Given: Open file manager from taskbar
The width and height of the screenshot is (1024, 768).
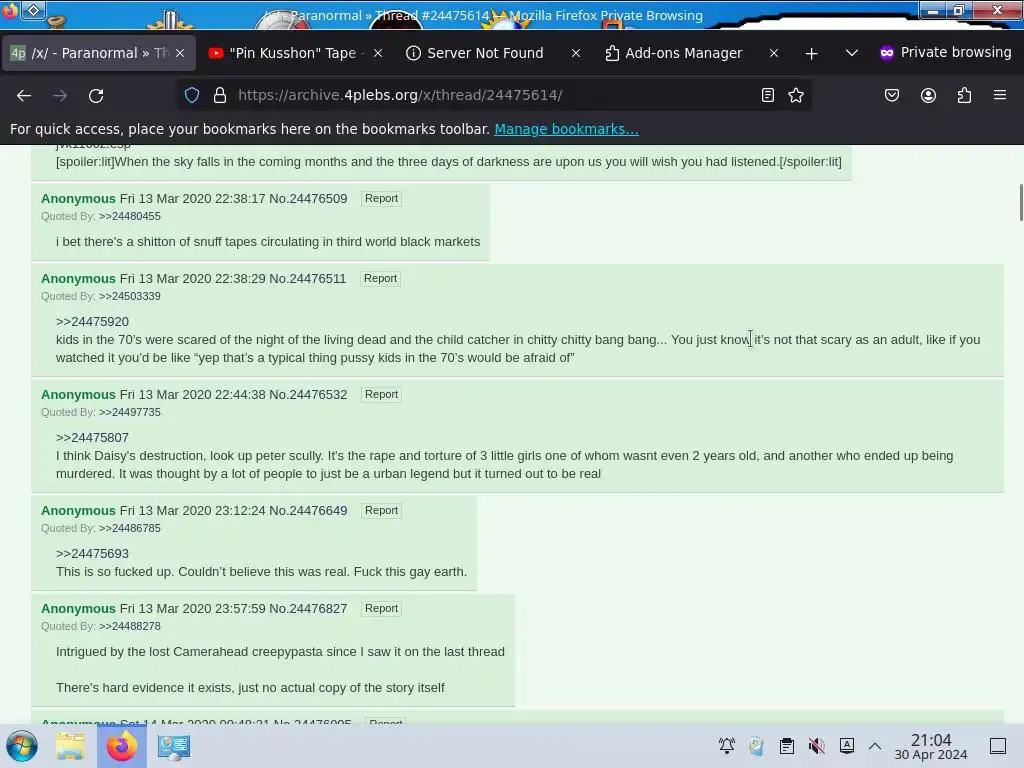Looking at the screenshot, I should 70,746.
